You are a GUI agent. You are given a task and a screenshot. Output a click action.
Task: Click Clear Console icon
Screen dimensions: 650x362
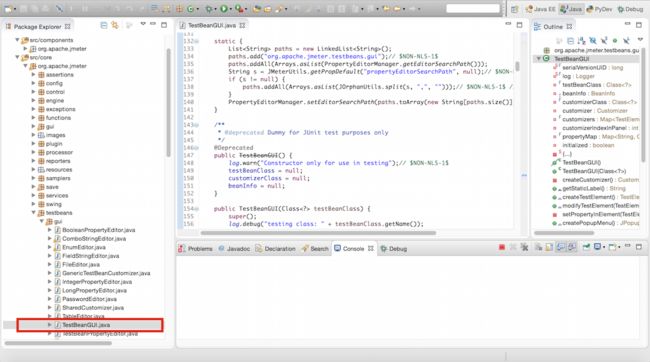(538, 248)
